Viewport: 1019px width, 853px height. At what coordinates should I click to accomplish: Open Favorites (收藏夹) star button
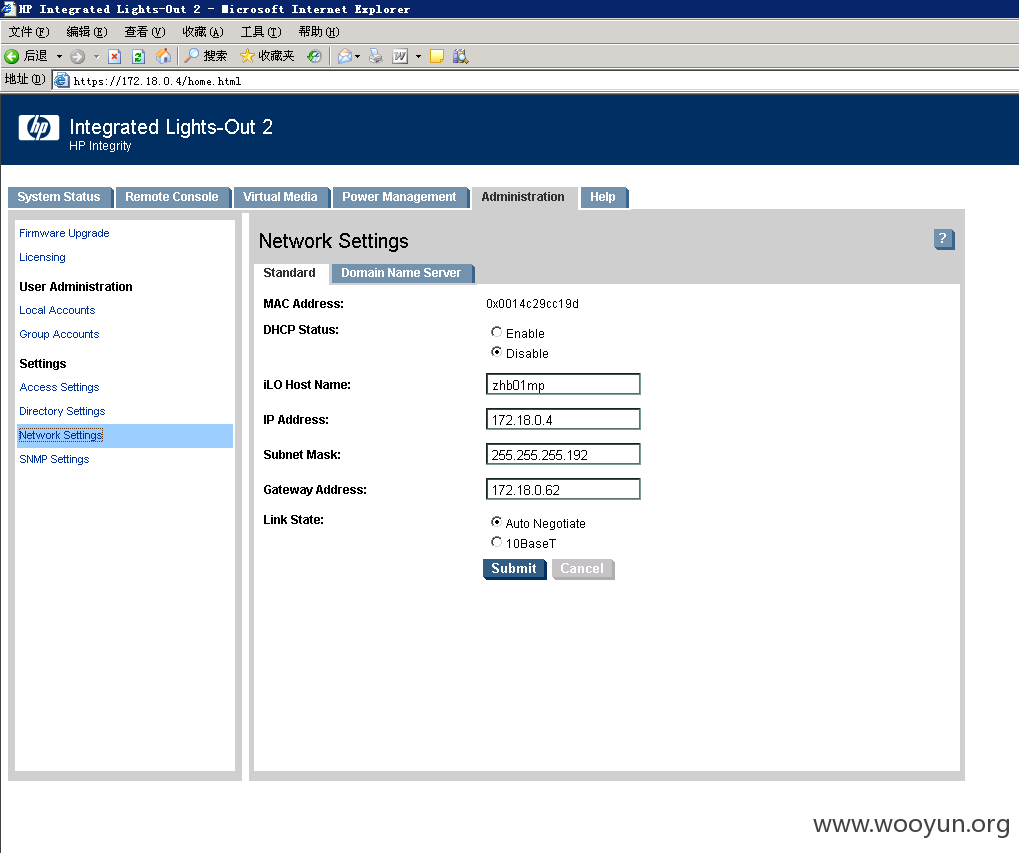coord(267,57)
